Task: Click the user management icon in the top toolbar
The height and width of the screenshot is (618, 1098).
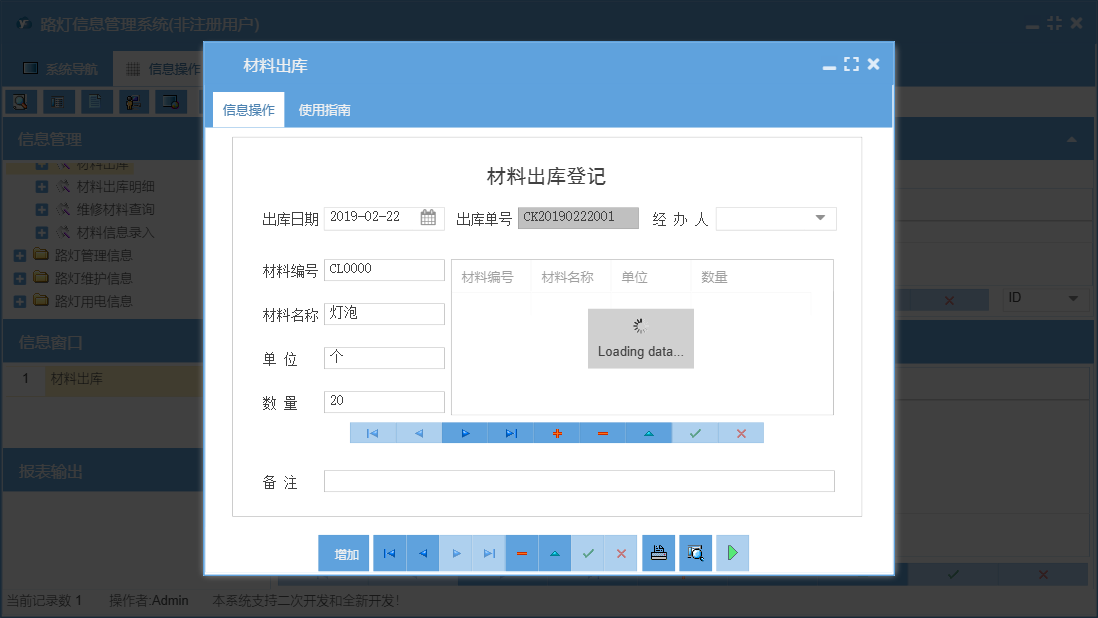Action: 134,101
